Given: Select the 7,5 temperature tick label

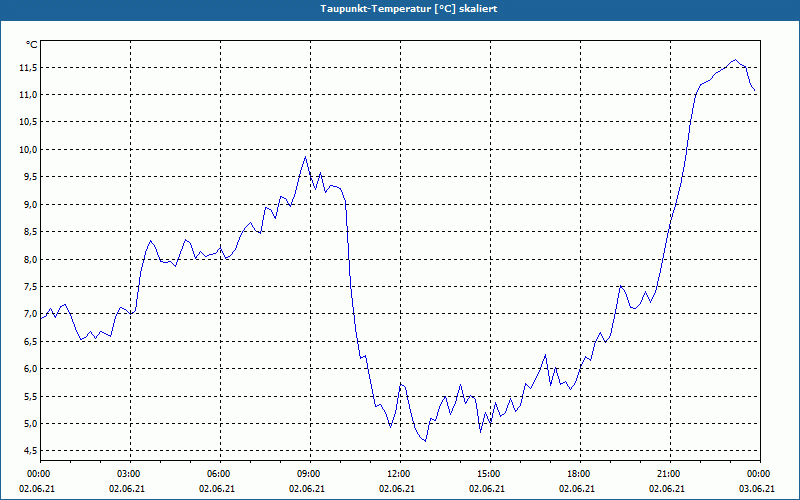Looking at the screenshot, I should coord(31,287).
